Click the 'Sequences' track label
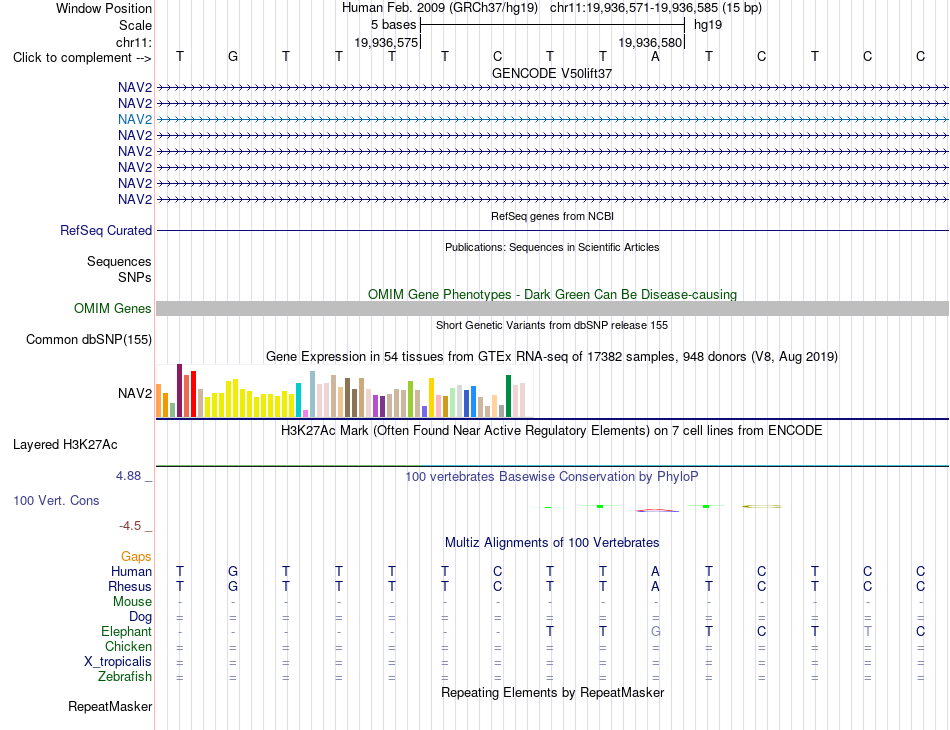 tap(119, 261)
